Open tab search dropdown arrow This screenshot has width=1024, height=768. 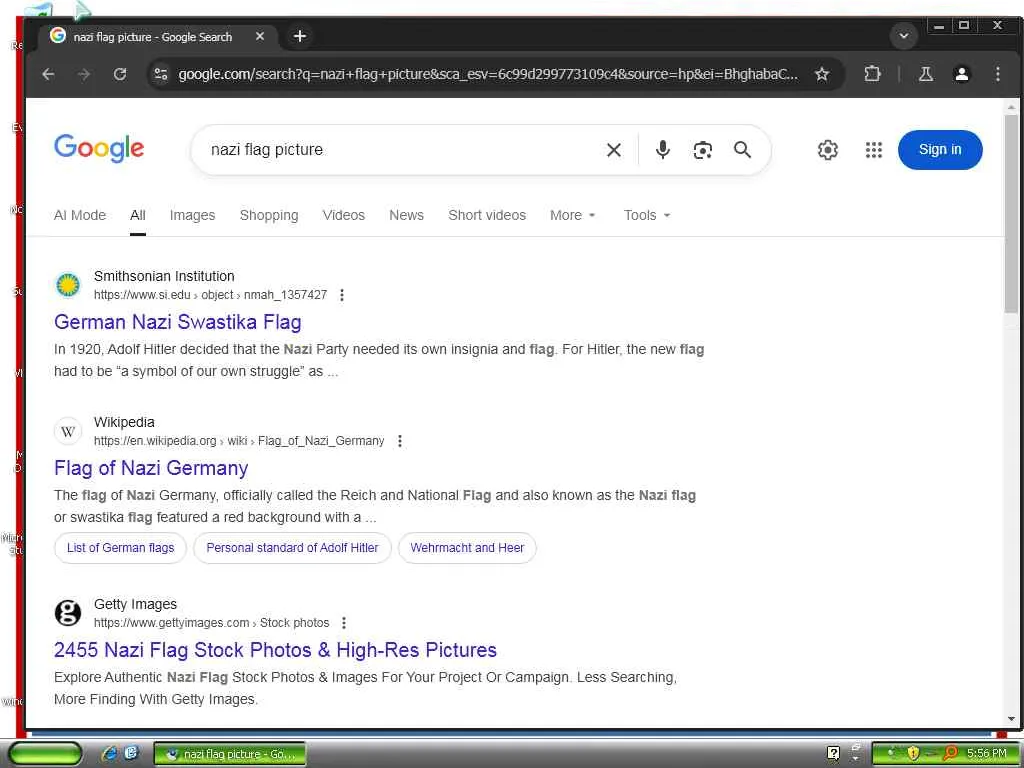(904, 36)
